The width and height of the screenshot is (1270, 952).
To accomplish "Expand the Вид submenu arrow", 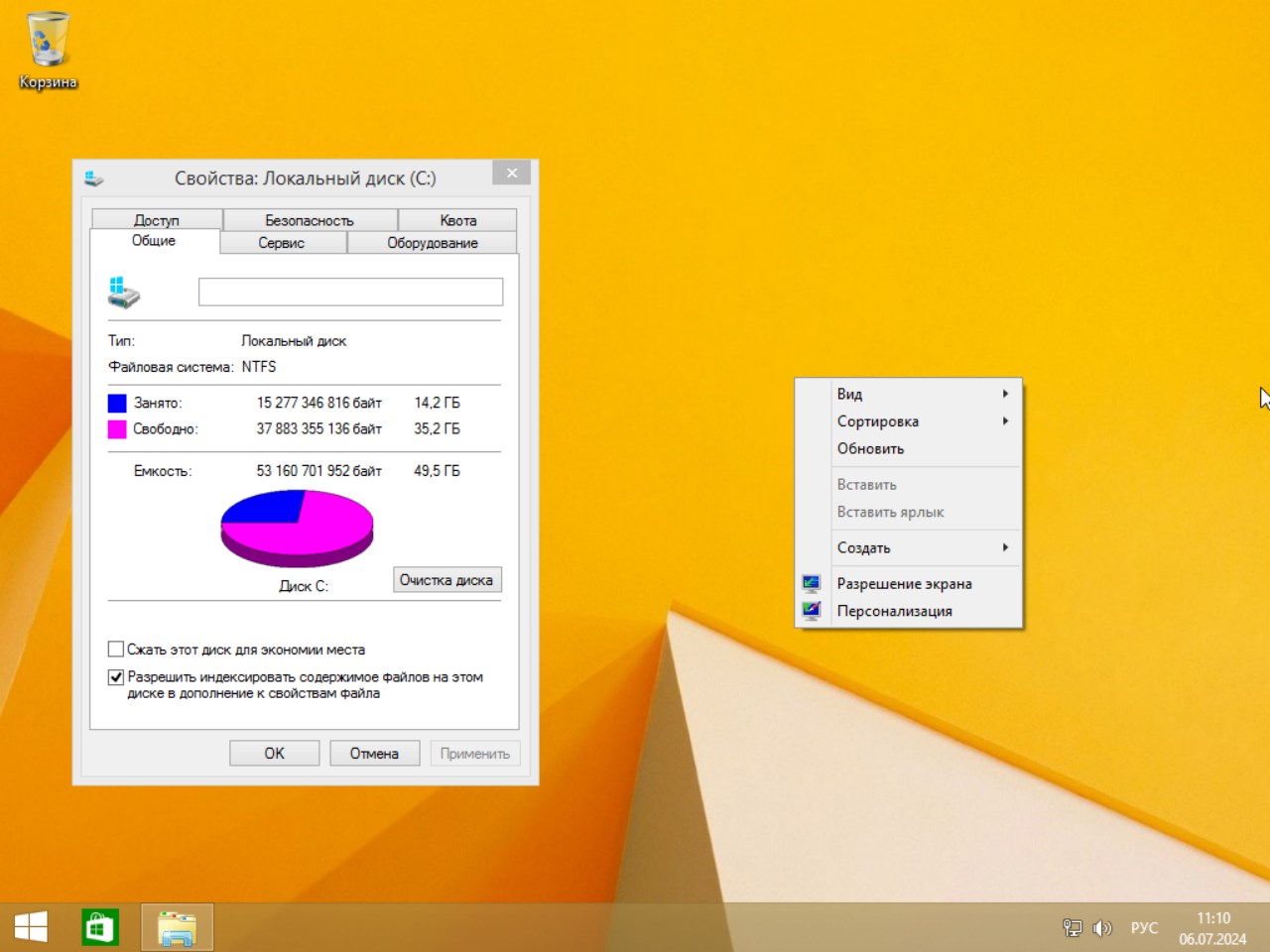I will [x=1005, y=394].
